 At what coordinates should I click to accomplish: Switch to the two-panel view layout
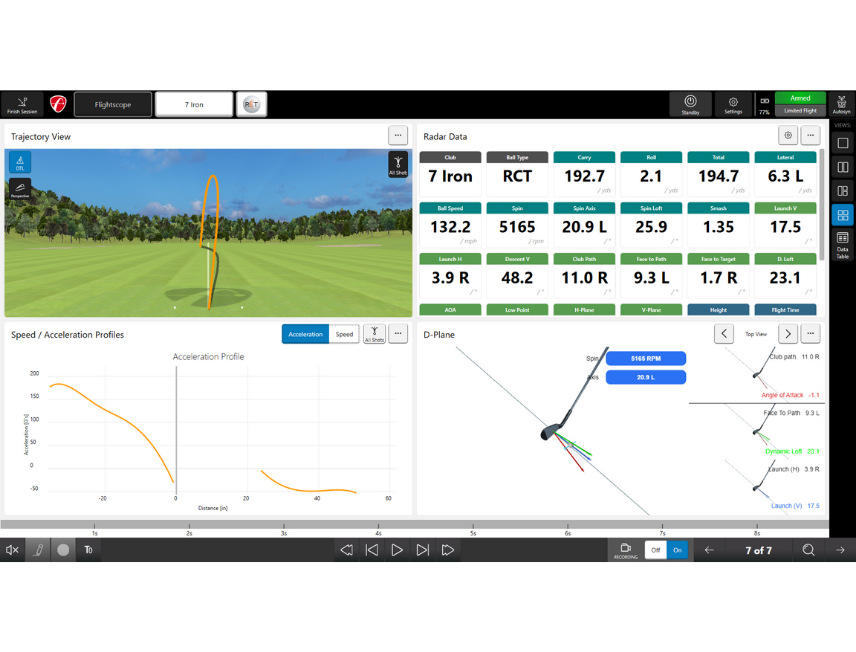843,167
